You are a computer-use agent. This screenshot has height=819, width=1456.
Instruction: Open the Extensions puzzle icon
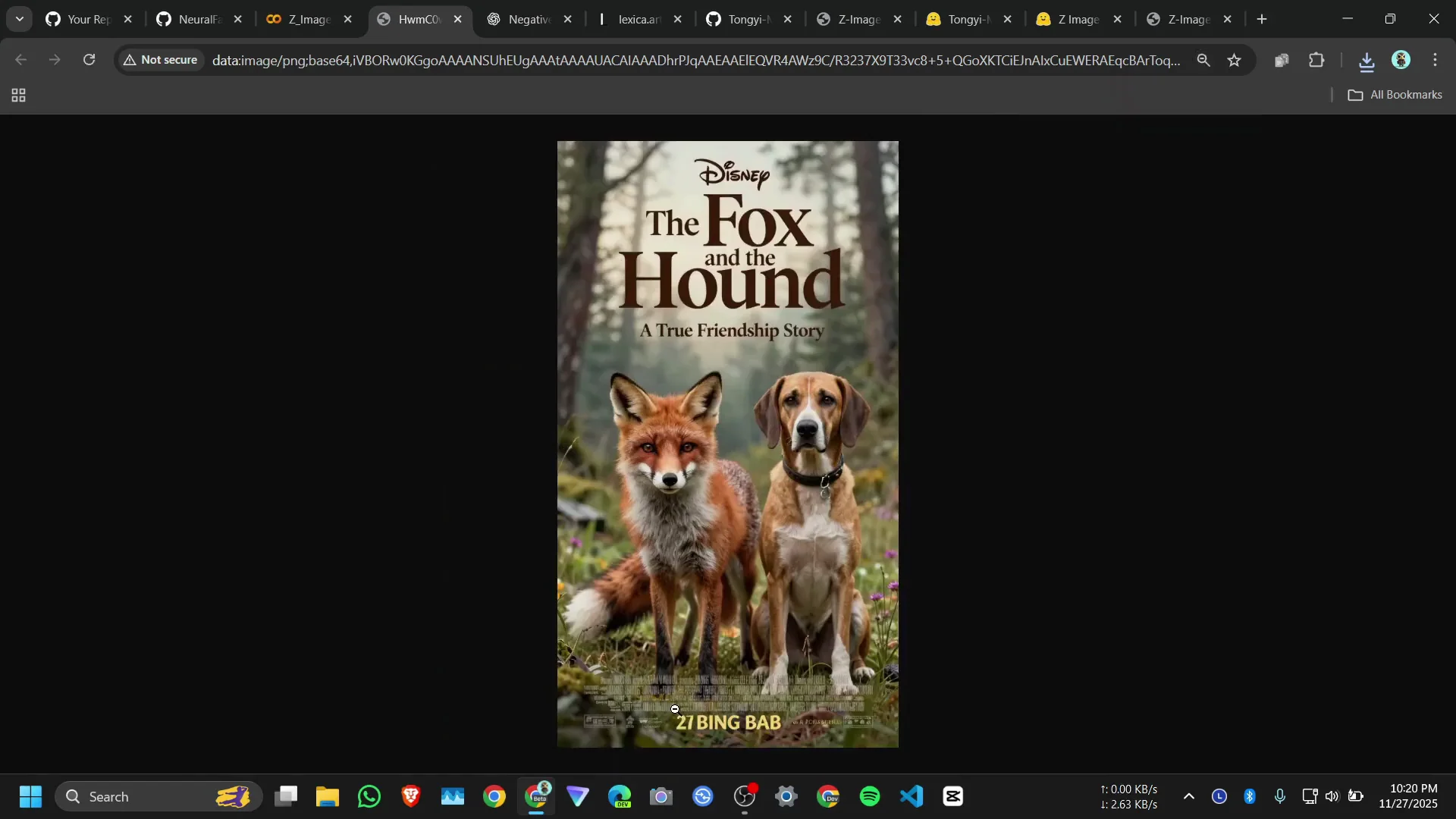click(1317, 60)
